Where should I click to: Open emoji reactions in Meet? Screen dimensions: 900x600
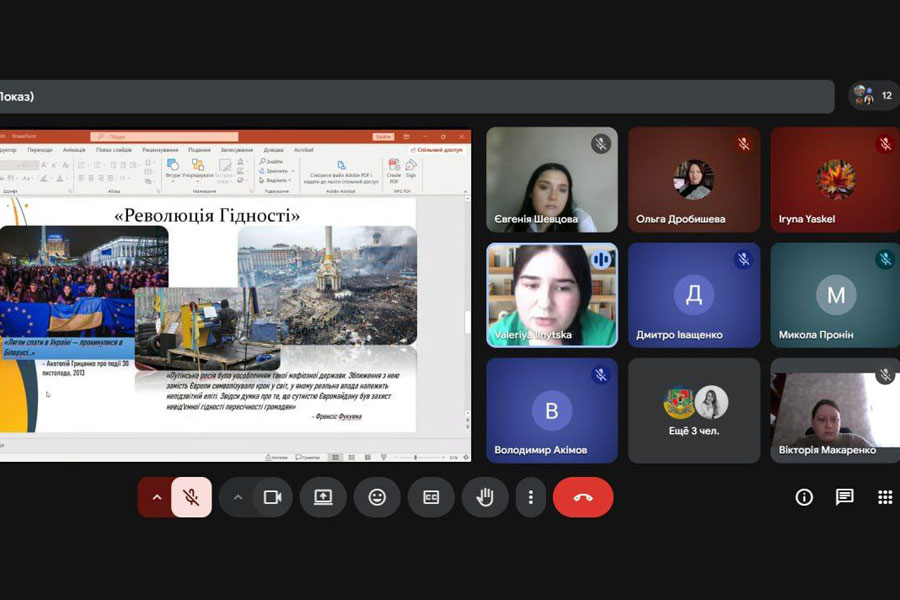pos(377,497)
